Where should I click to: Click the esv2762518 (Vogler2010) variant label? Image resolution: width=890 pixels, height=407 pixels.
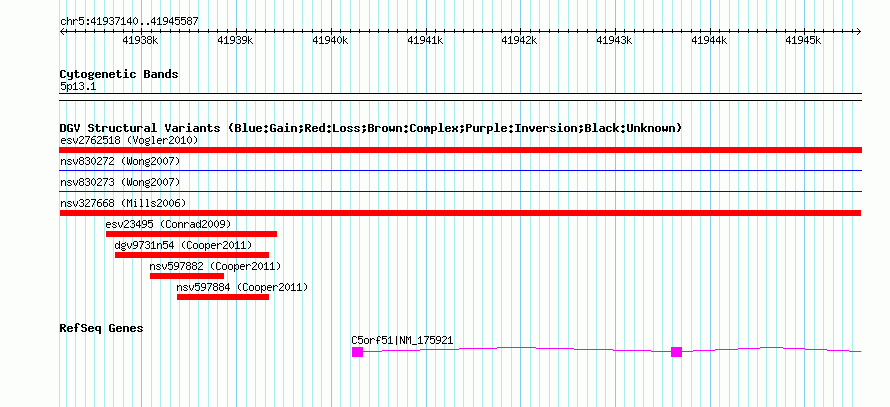[129, 140]
